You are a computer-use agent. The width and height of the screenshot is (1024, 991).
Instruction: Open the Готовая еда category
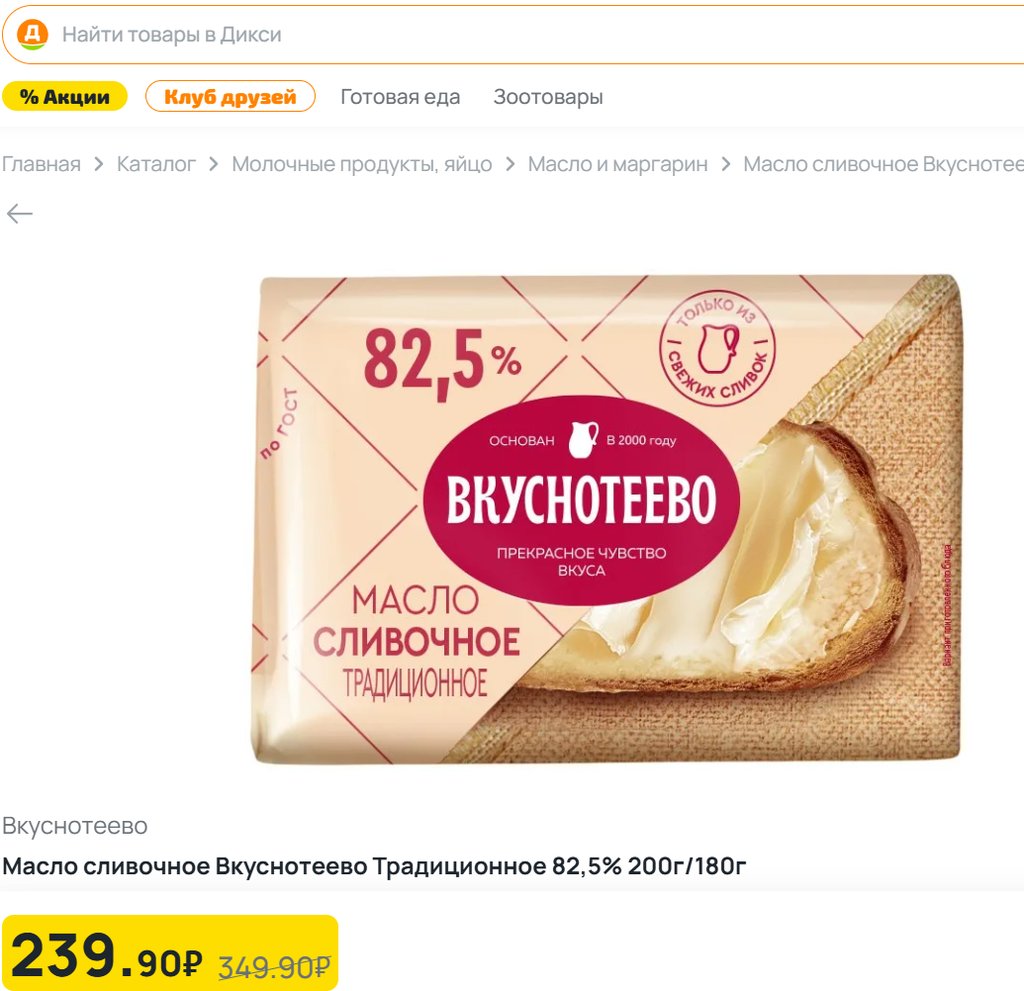pos(400,97)
